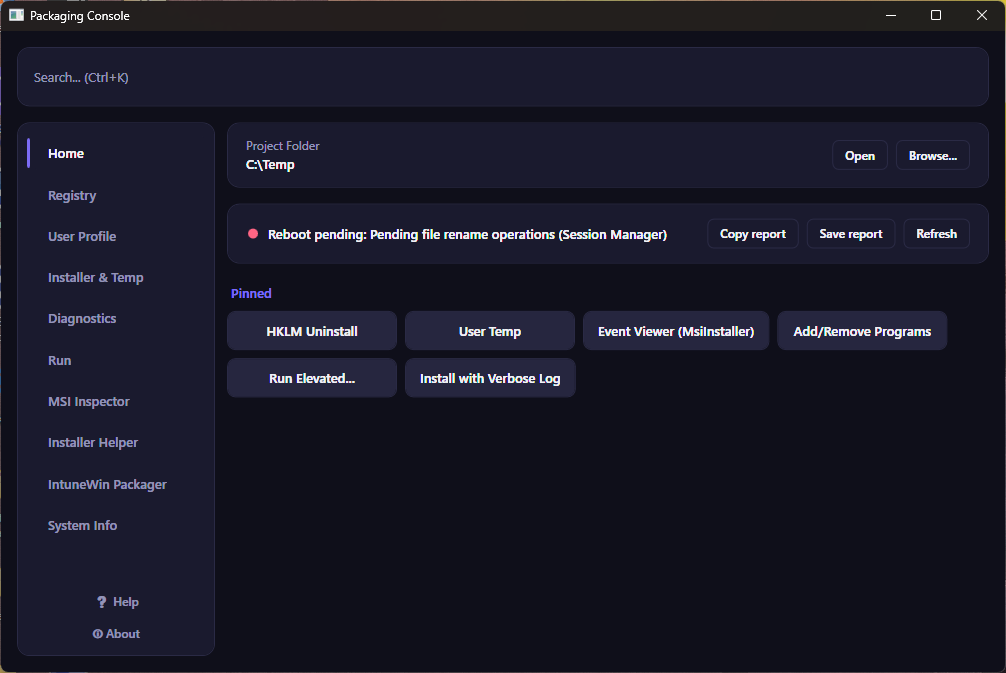Refresh the reboot pending status
Image resolution: width=1006 pixels, height=673 pixels.
[x=936, y=234]
